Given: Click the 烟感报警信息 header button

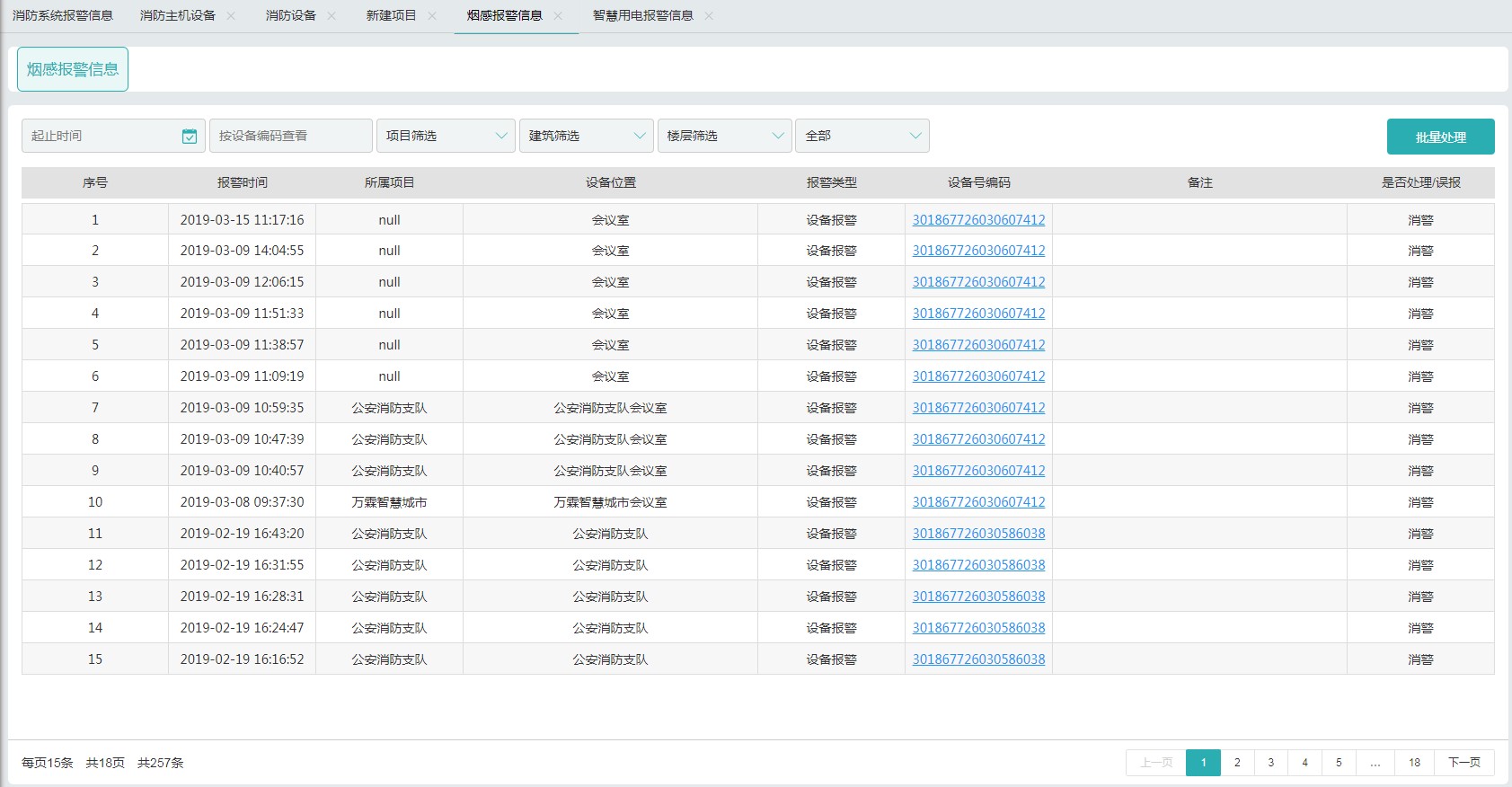Looking at the screenshot, I should (x=73, y=69).
